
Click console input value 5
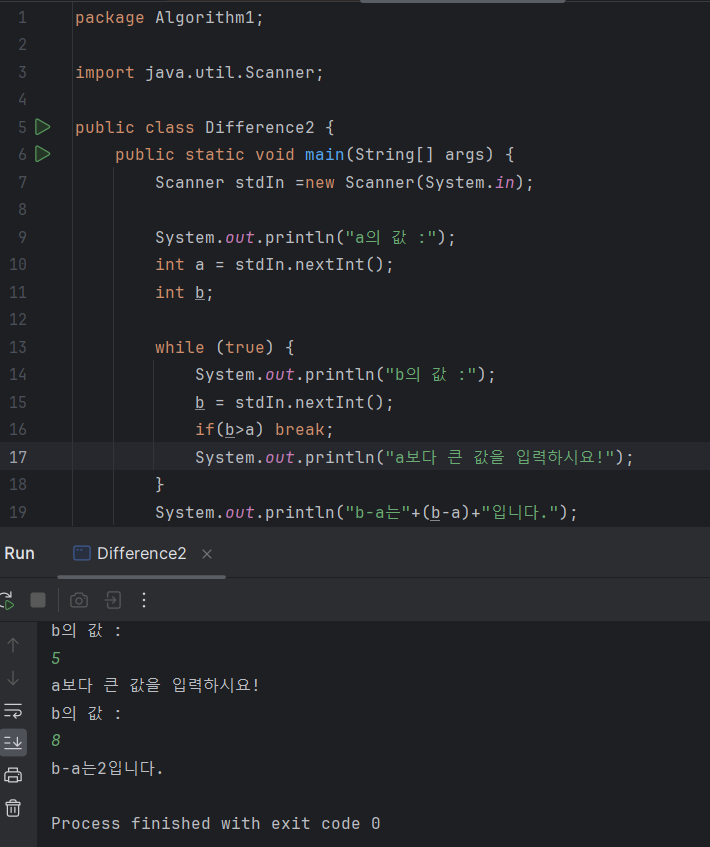(56, 658)
